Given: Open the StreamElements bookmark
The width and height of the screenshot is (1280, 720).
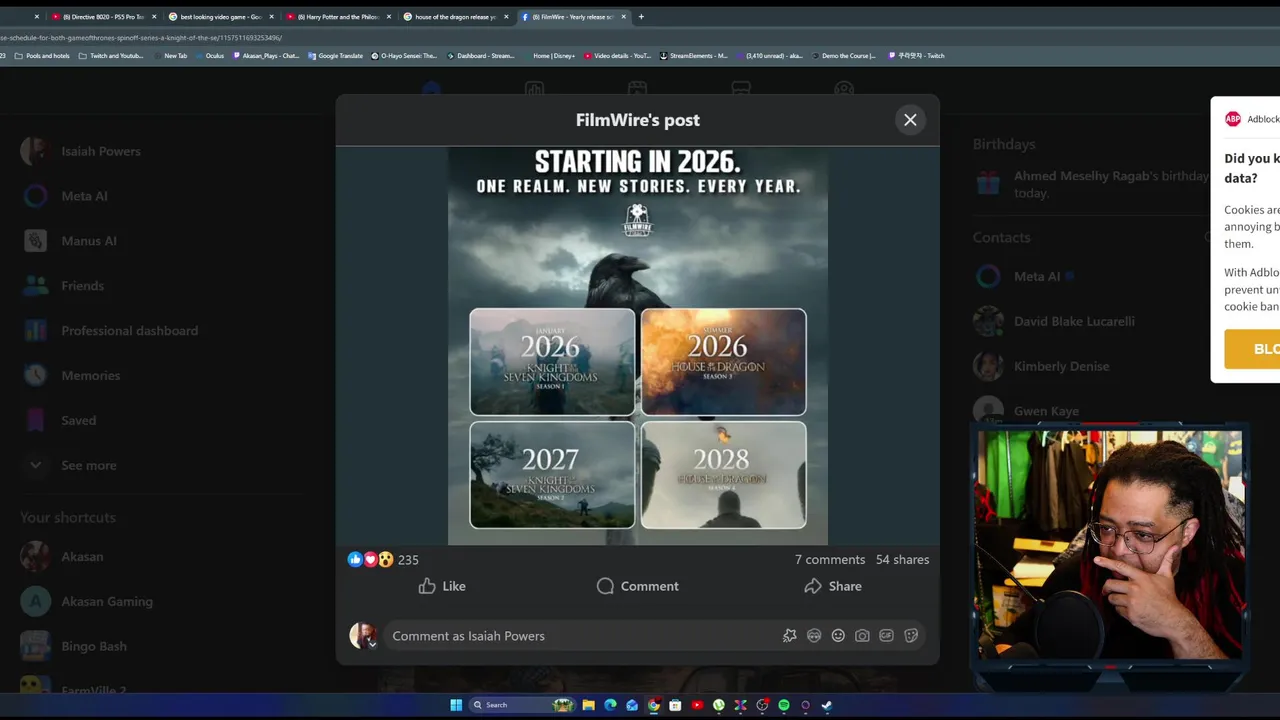Looking at the screenshot, I should [x=694, y=56].
